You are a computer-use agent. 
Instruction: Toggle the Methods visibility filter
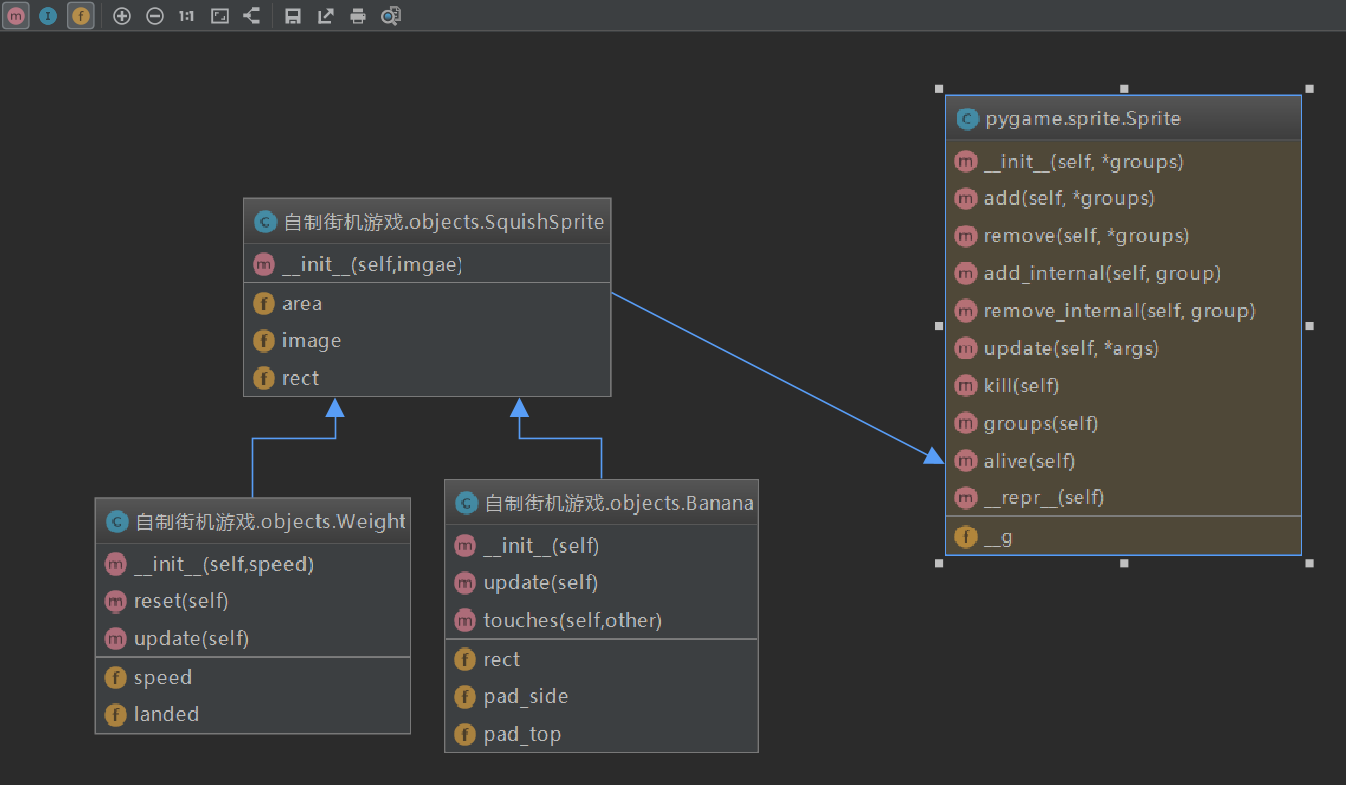pos(15,16)
